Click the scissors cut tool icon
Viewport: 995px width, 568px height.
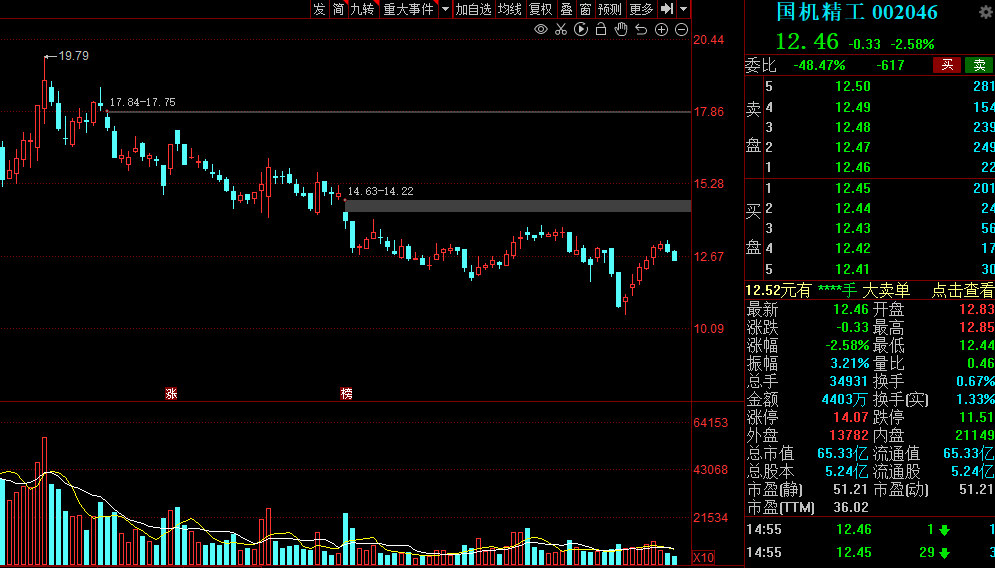coord(561,30)
